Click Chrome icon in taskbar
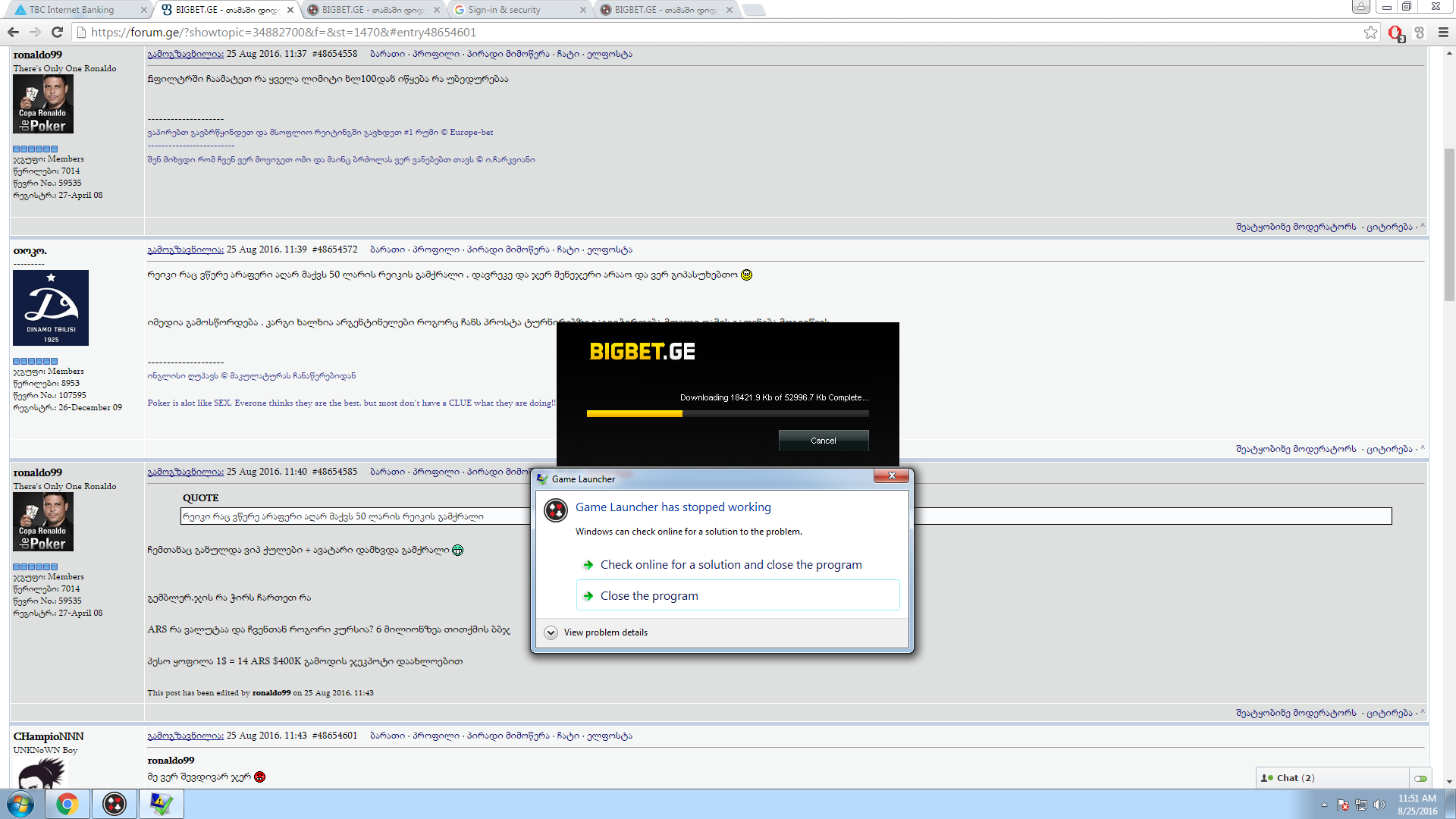 tap(67, 804)
